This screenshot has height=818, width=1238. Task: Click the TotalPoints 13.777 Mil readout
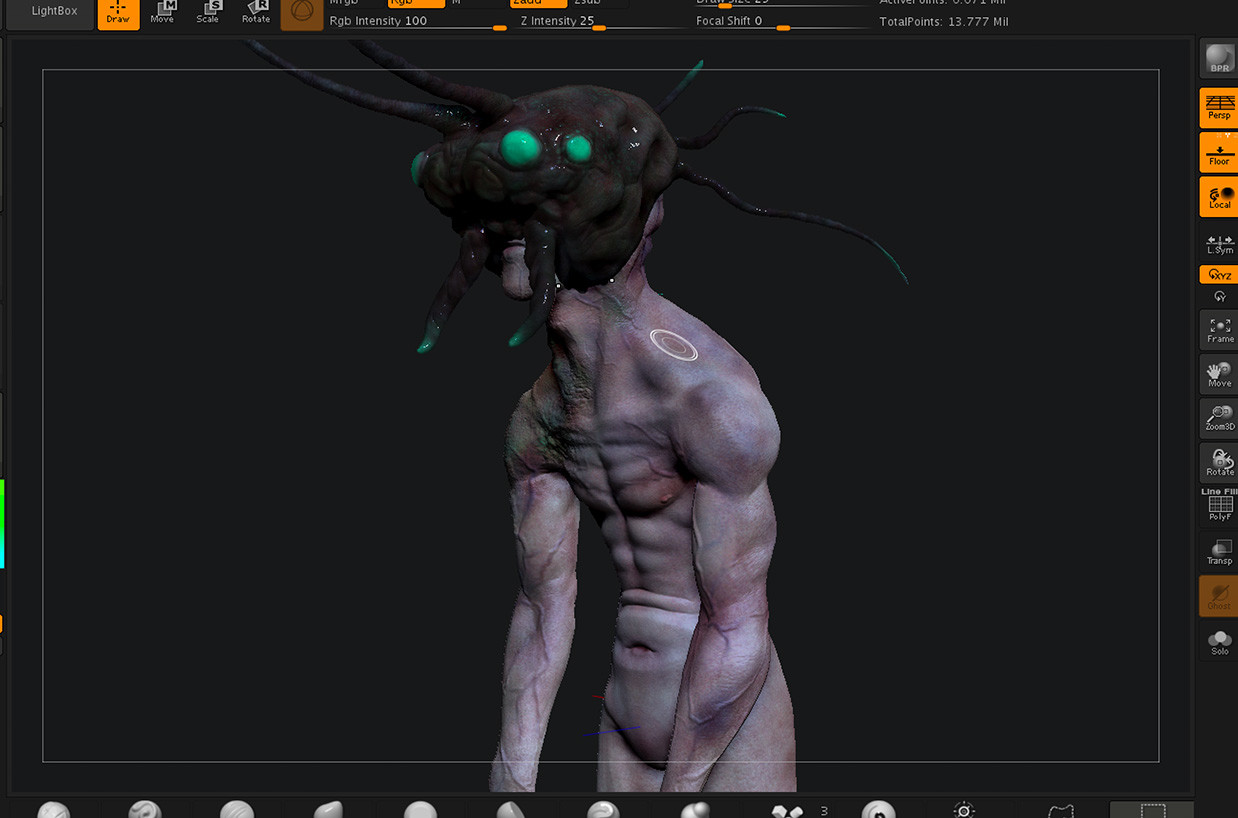pyautogui.click(x=944, y=21)
